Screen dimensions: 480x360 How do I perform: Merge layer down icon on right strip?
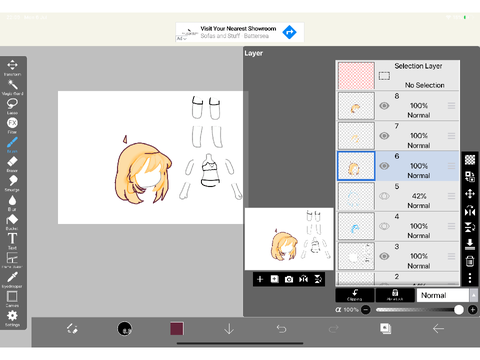470,244
